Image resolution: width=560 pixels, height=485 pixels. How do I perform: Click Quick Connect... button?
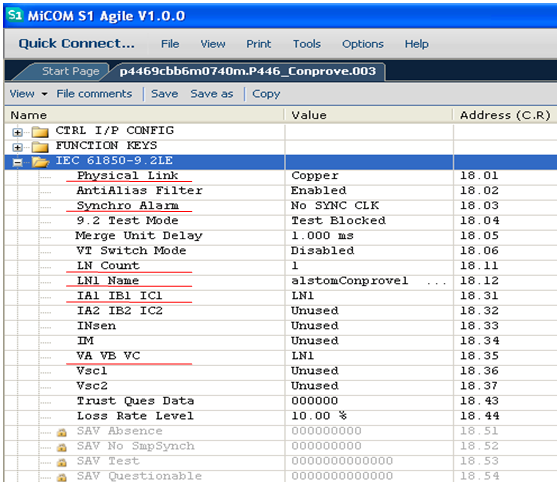[x=76, y=44]
